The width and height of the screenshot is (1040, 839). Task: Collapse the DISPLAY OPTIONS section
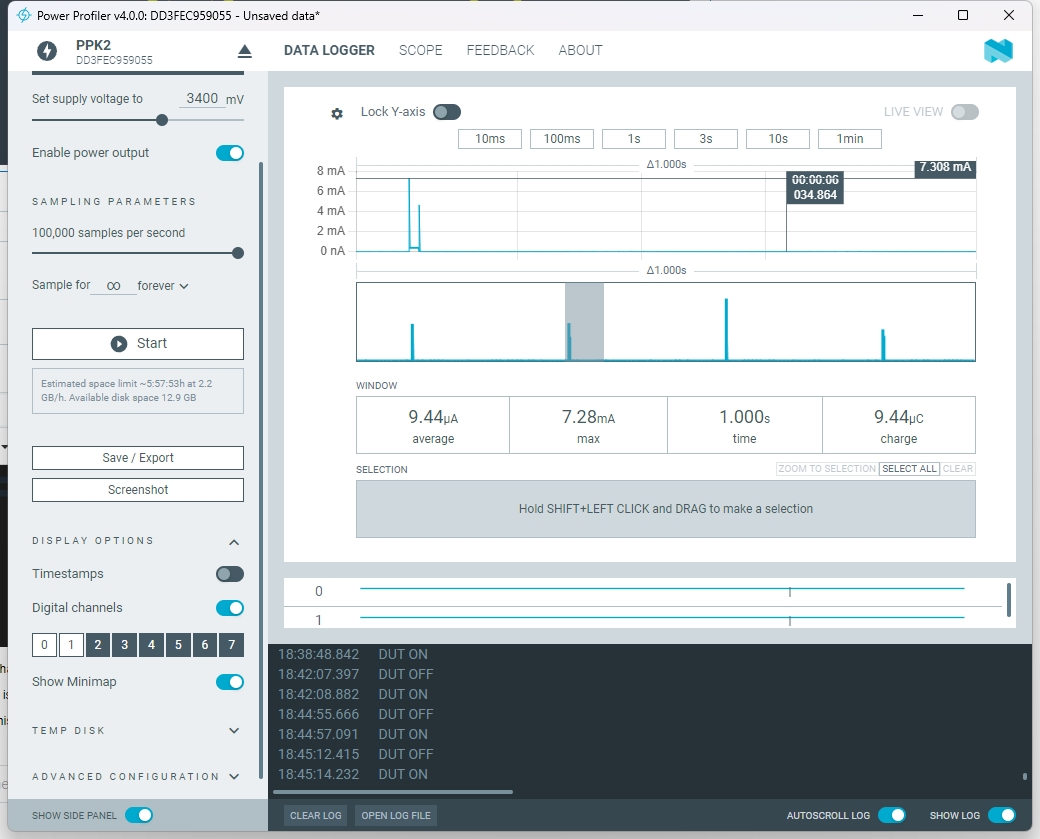click(233, 542)
